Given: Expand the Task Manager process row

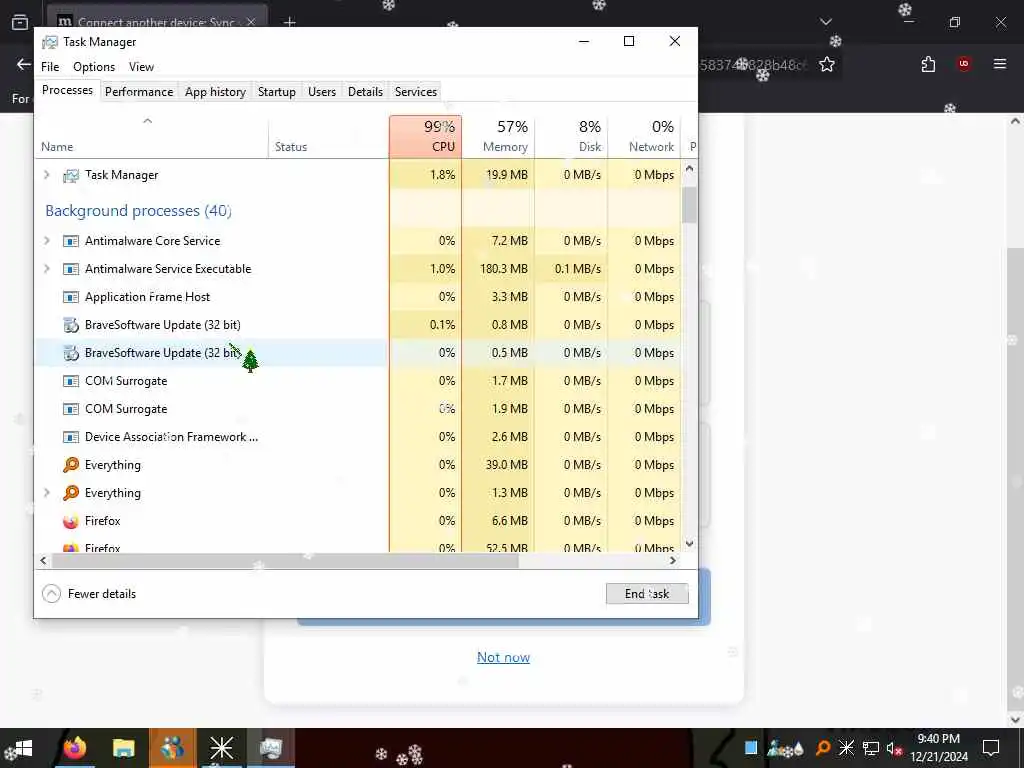Looking at the screenshot, I should tap(46, 174).
